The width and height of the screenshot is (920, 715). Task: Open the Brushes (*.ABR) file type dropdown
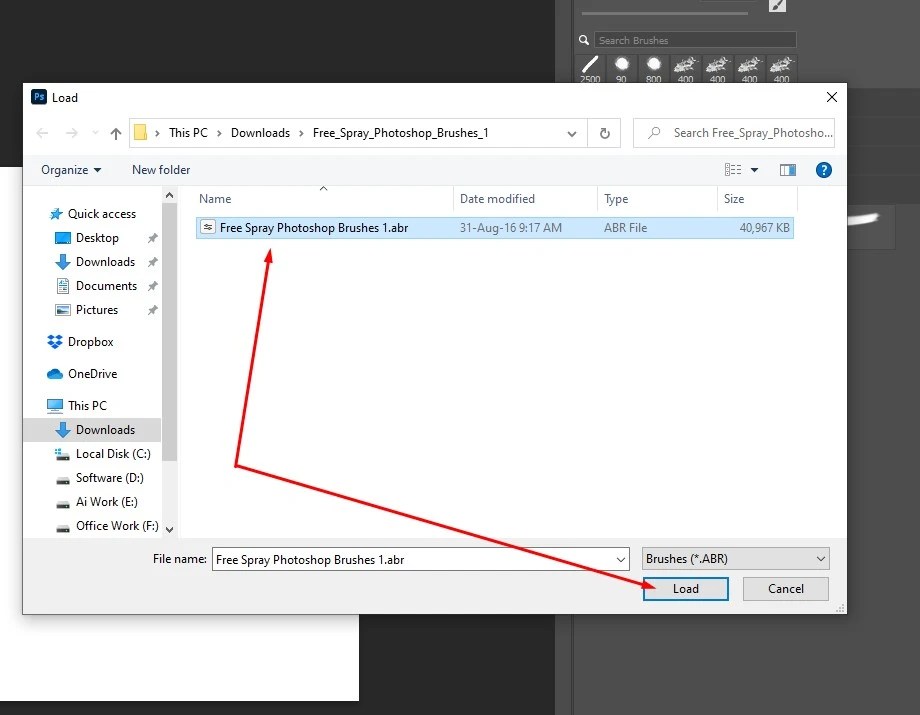pos(735,558)
